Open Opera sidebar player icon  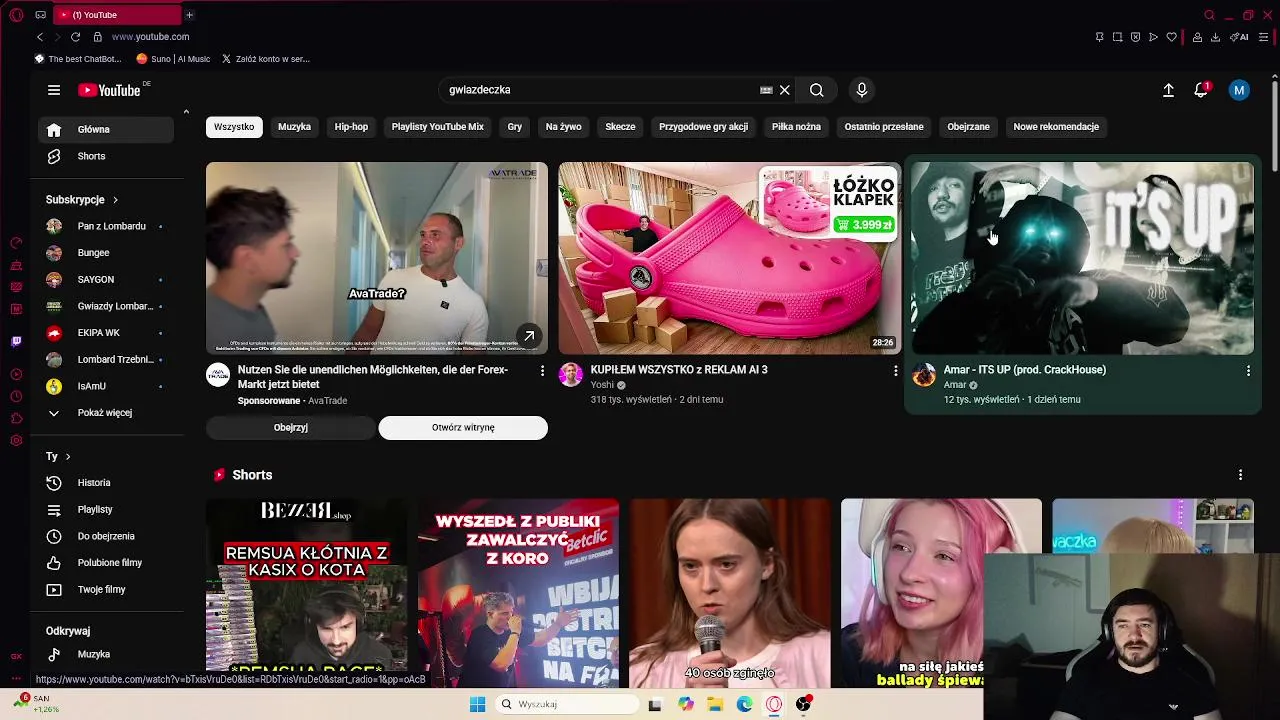[16, 375]
